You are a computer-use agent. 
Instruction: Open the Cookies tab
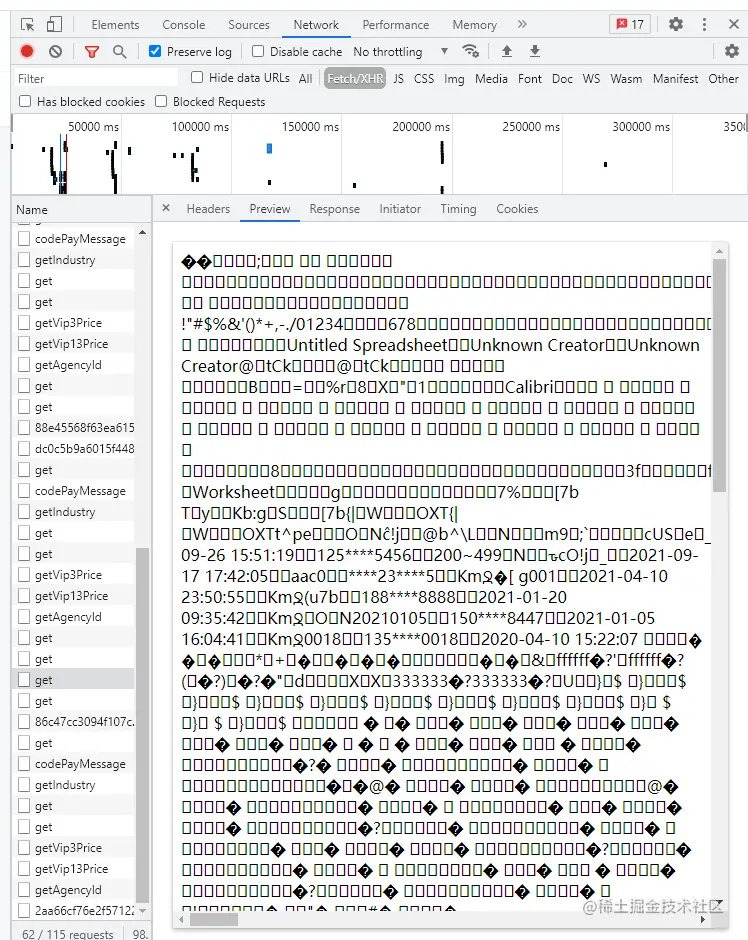coord(517,209)
